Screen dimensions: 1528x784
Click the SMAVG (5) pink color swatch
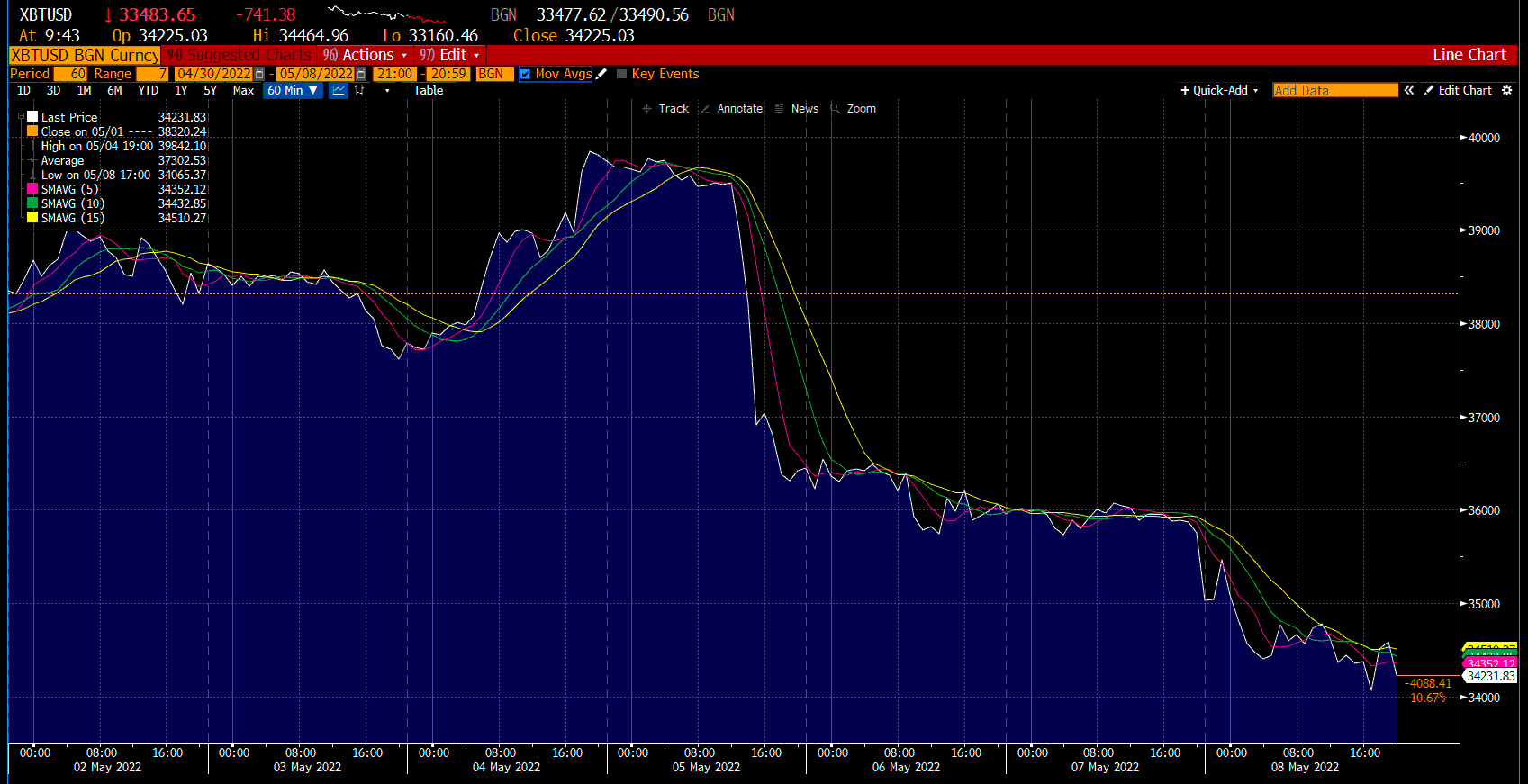(x=32, y=189)
